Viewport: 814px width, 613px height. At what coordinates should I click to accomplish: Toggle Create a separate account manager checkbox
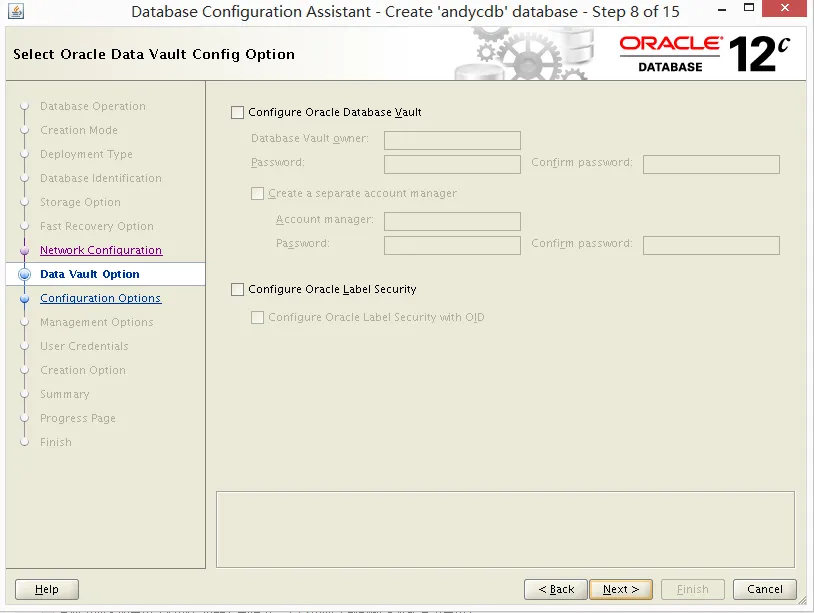257,194
